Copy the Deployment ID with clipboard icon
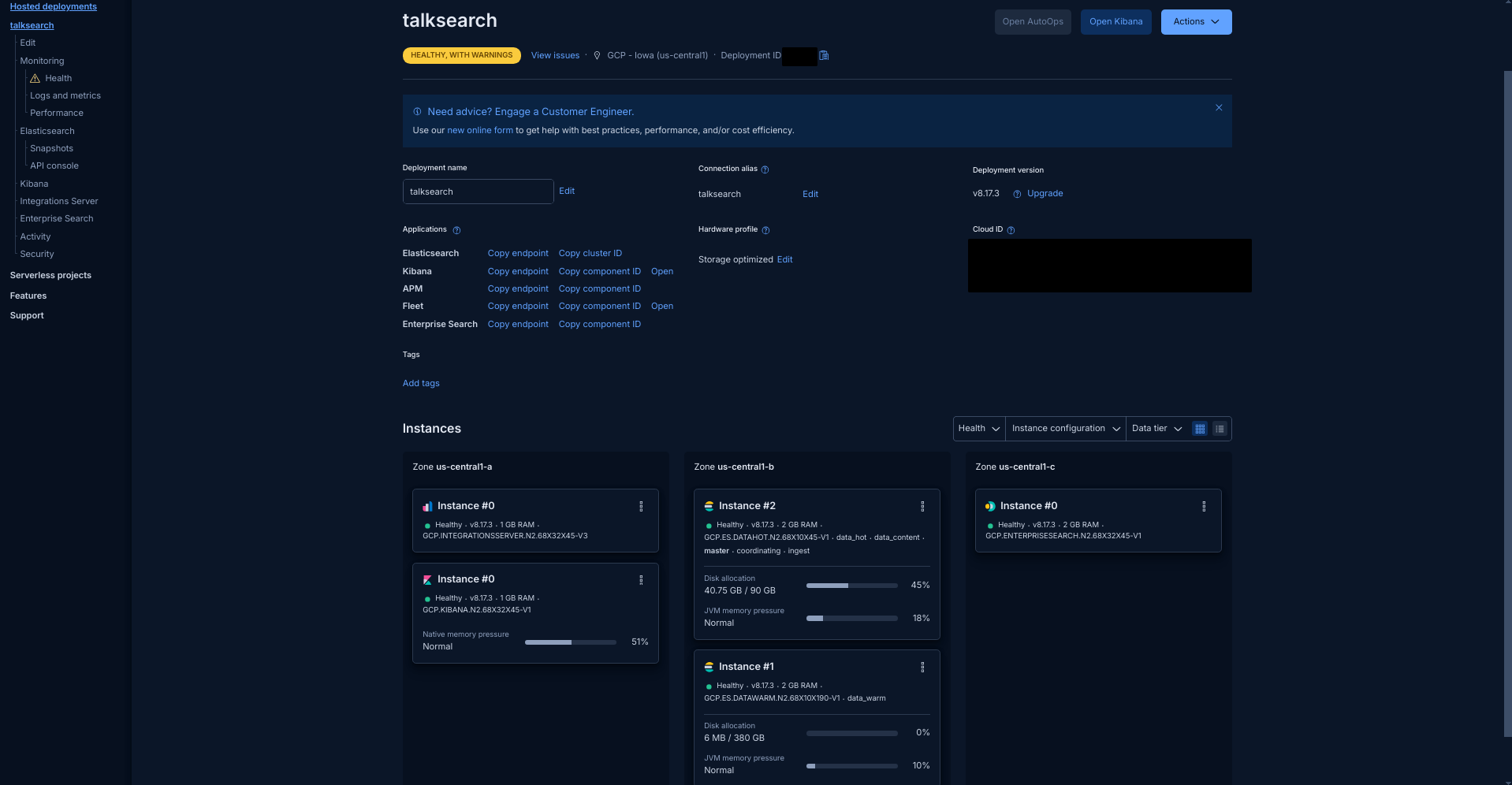Image resolution: width=1512 pixels, height=785 pixels. (824, 55)
